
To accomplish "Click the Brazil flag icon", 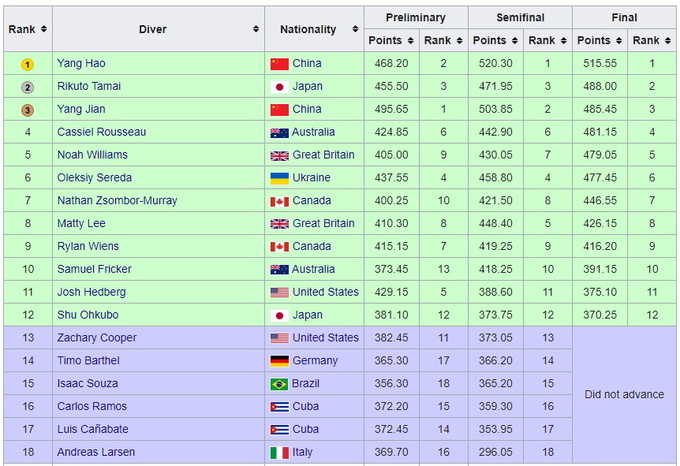I will pos(280,384).
